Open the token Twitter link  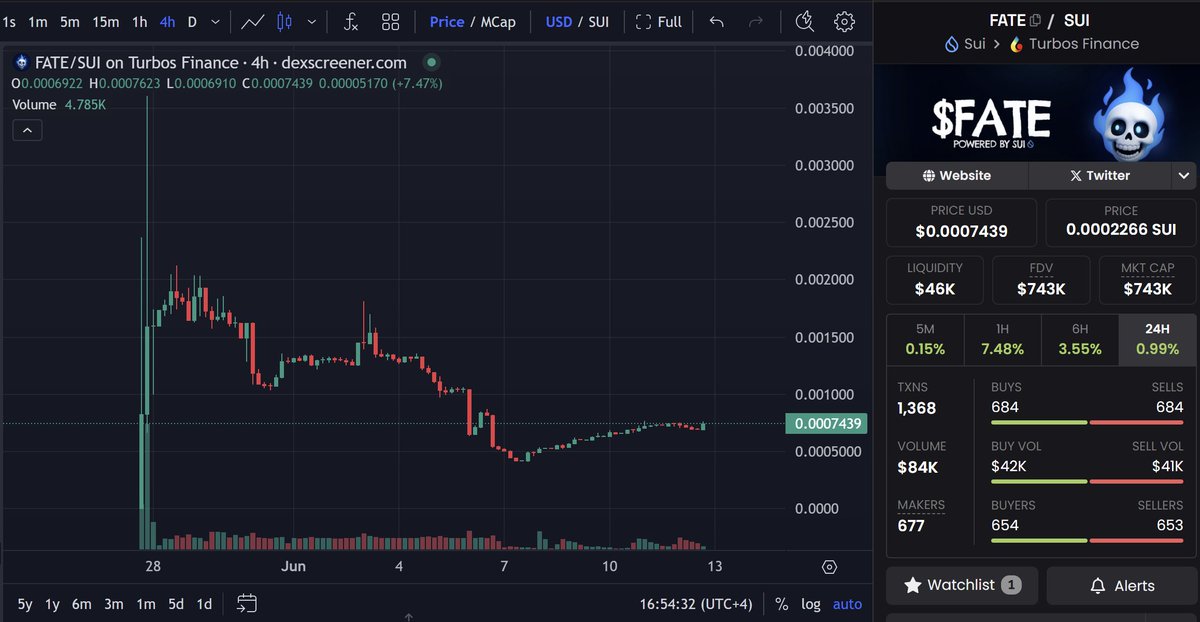(x=1100, y=176)
